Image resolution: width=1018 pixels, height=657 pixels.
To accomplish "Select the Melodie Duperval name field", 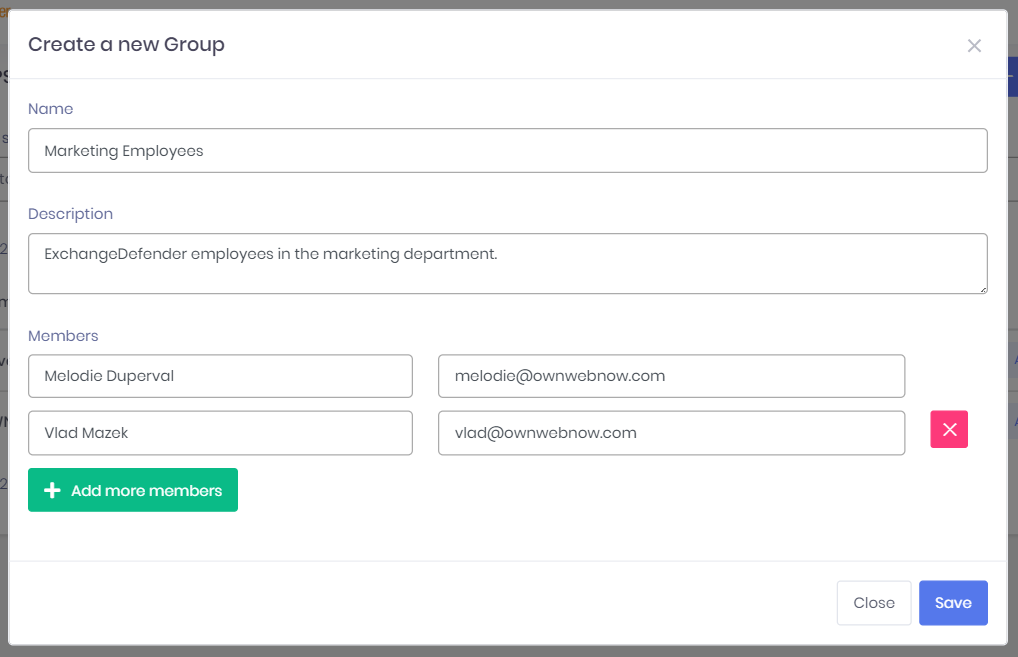I will point(220,376).
